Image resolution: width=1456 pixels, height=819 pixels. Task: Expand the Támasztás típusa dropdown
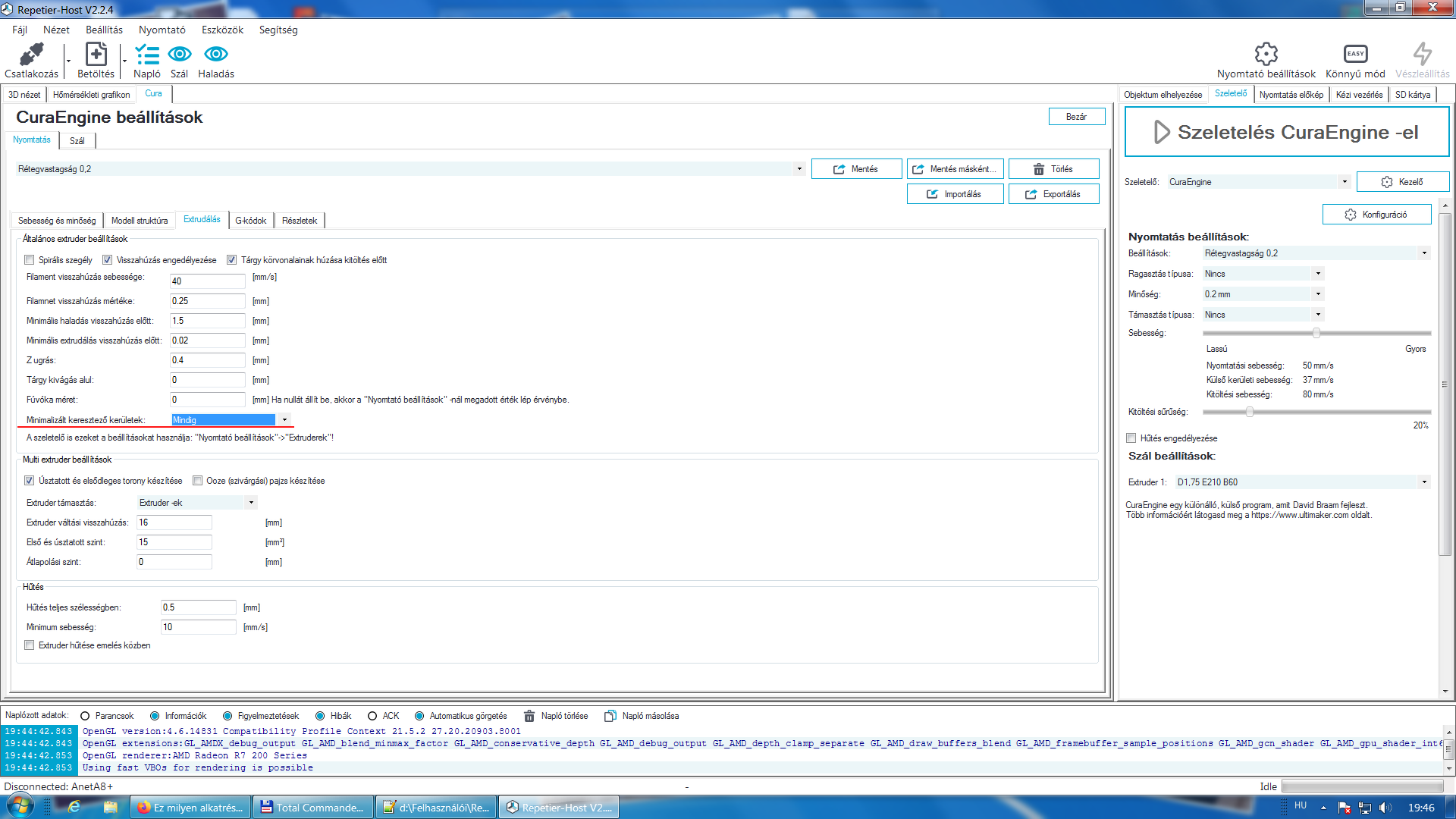[x=1318, y=315]
